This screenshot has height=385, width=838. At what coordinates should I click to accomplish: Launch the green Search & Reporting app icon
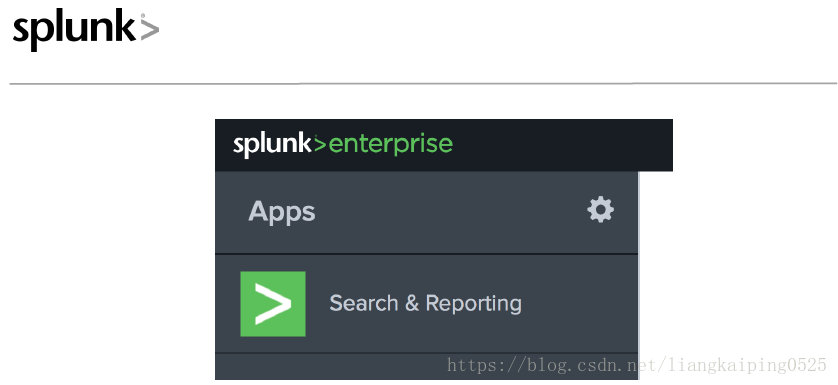click(x=273, y=304)
